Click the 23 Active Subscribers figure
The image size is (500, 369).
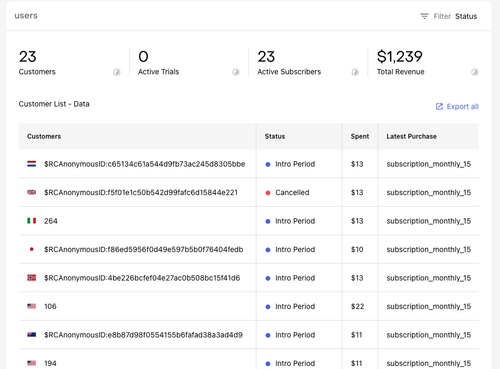tap(266, 57)
